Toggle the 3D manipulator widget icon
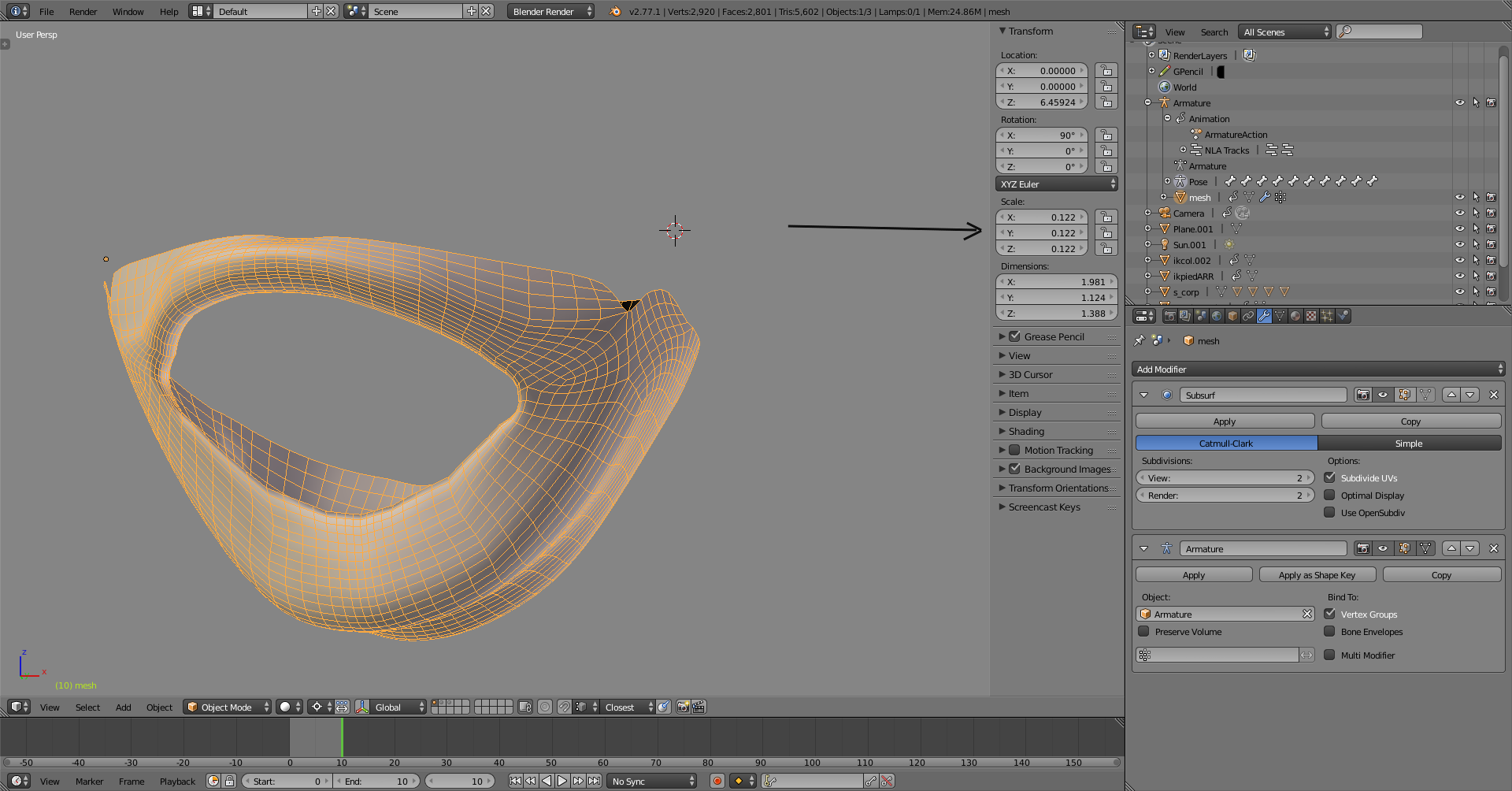 point(361,707)
